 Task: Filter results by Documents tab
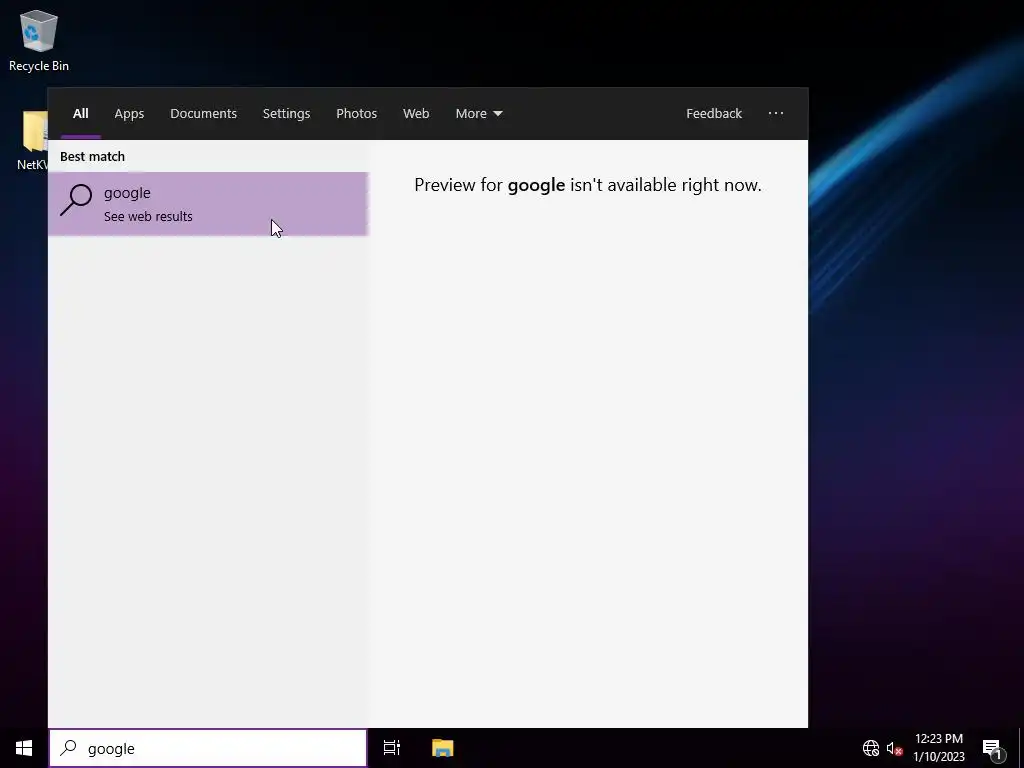click(203, 113)
